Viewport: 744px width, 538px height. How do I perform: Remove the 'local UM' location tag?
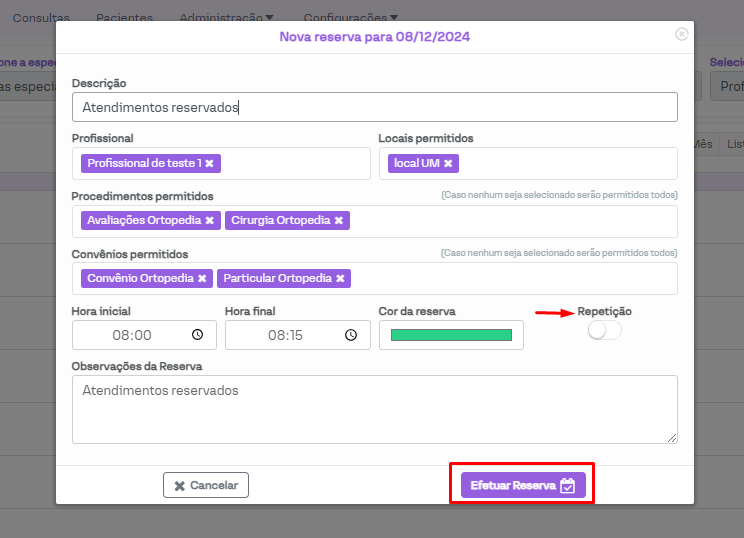pos(448,163)
